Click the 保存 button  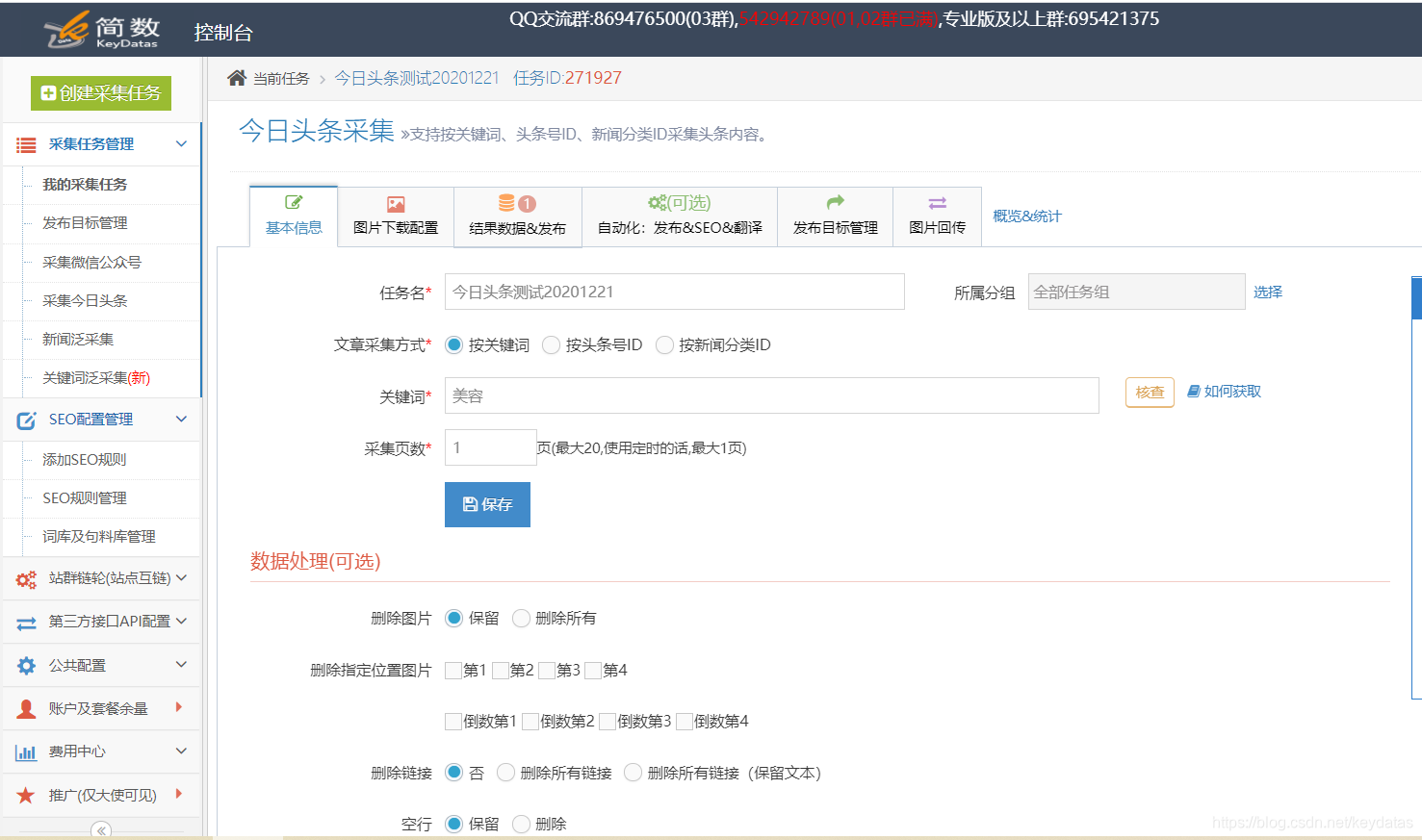[x=487, y=504]
